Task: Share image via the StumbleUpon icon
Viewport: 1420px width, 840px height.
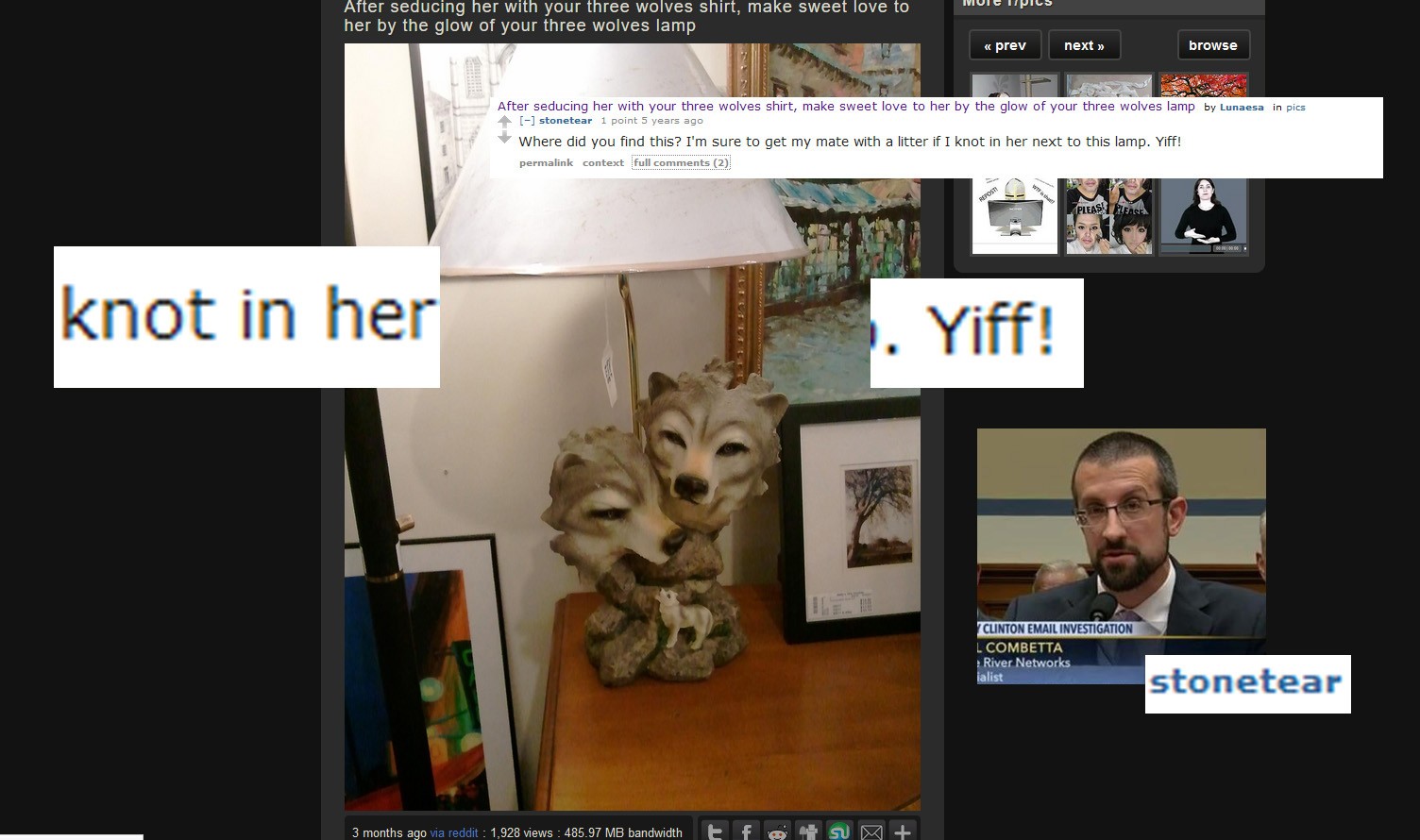Action: point(840,832)
